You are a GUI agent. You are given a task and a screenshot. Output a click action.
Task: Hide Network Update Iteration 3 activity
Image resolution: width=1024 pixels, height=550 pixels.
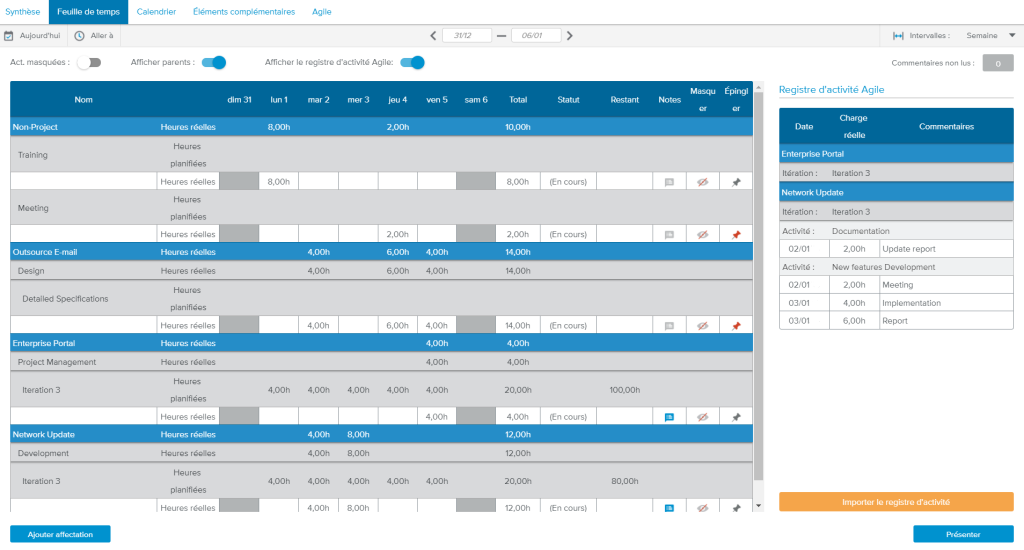pyautogui.click(x=702, y=508)
